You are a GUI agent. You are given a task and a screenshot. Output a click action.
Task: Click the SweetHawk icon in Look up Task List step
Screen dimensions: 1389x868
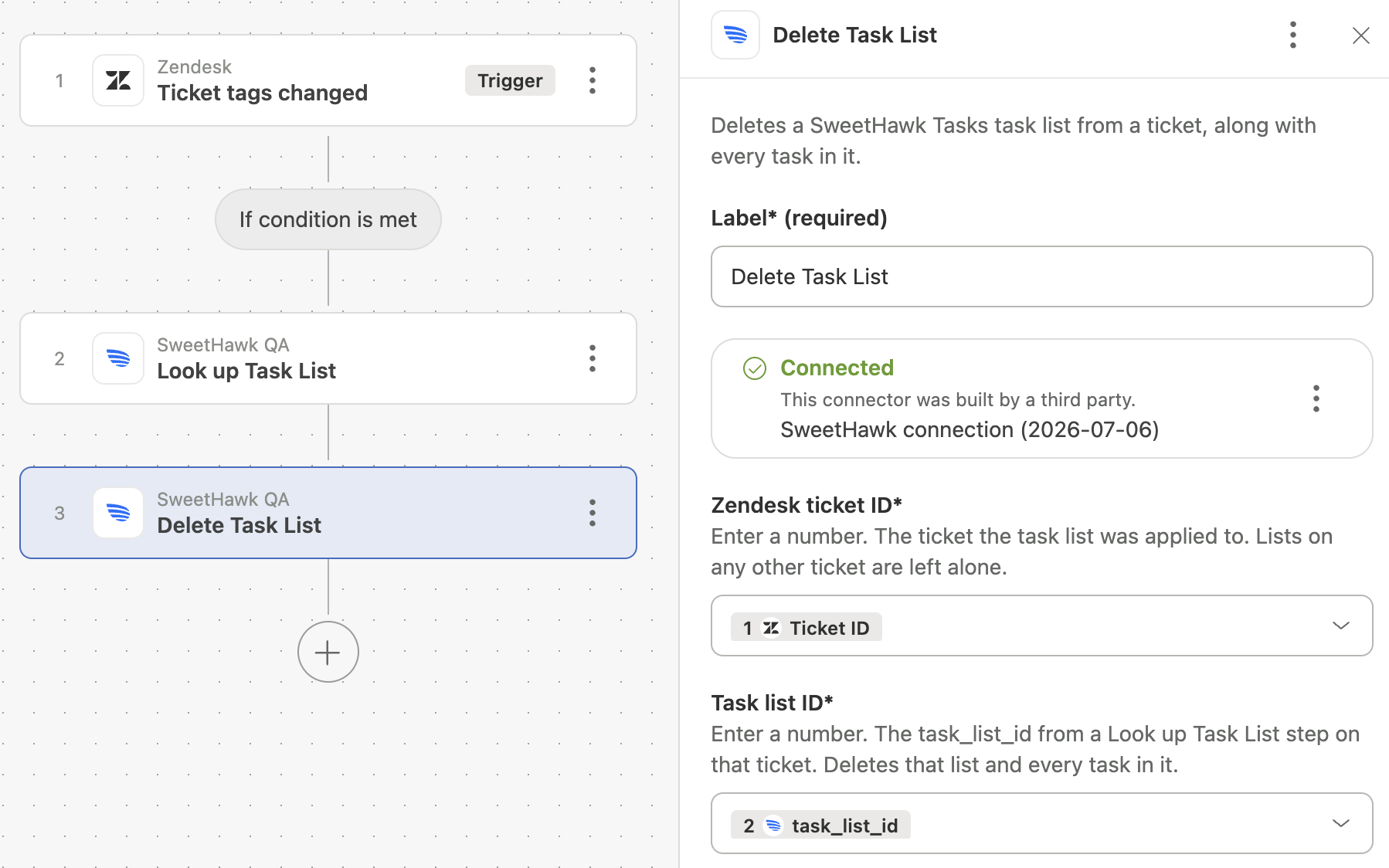pyautogui.click(x=118, y=358)
